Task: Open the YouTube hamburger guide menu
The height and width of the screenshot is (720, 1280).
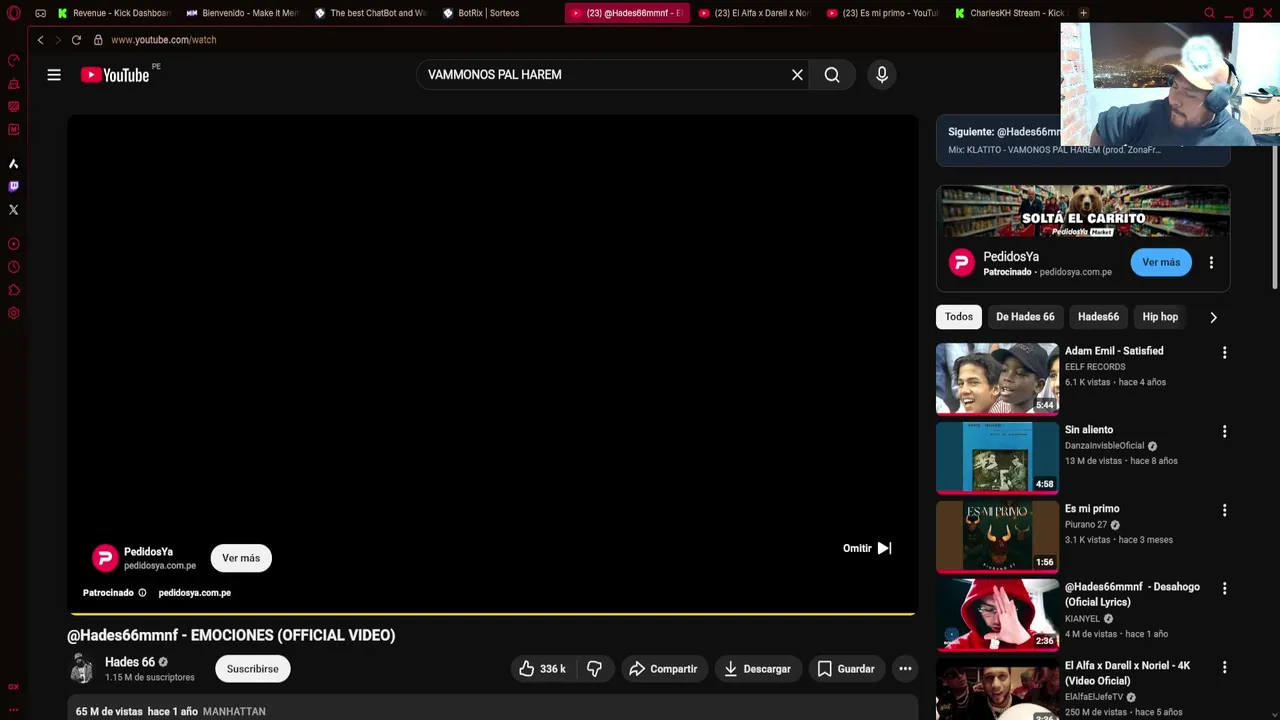Action: pyautogui.click(x=54, y=75)
